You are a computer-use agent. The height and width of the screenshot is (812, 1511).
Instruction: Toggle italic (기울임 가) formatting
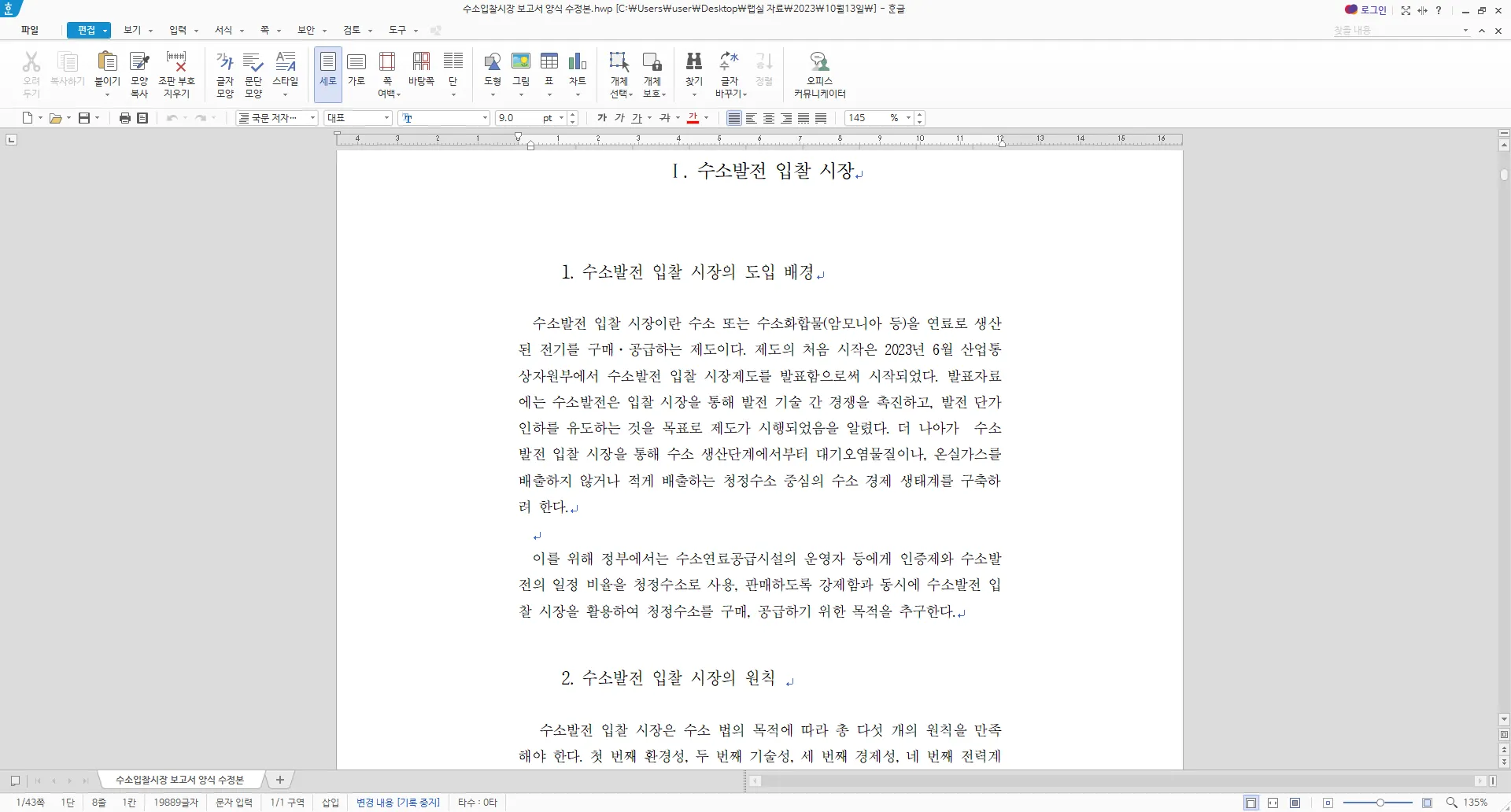pos(619,118)
